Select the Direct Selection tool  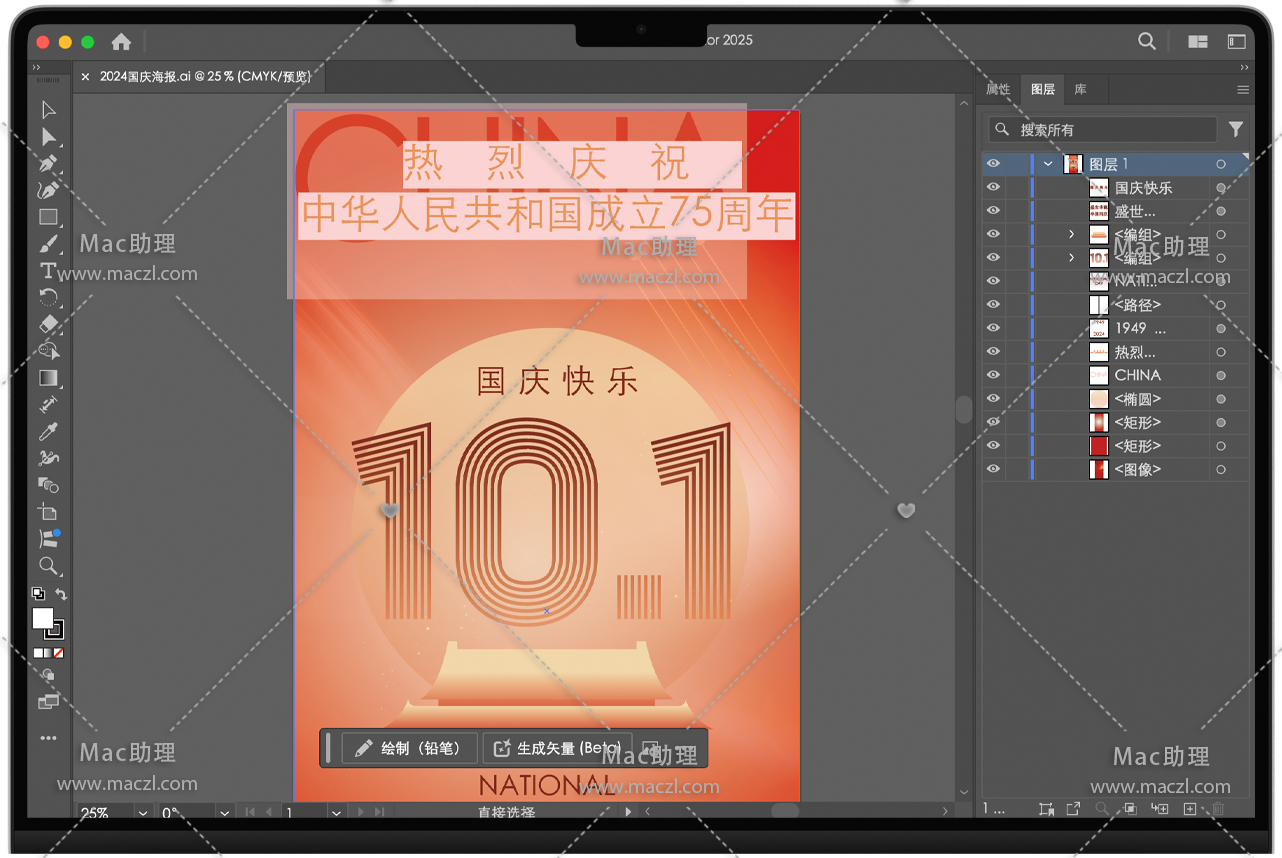[x=48, y=137]
